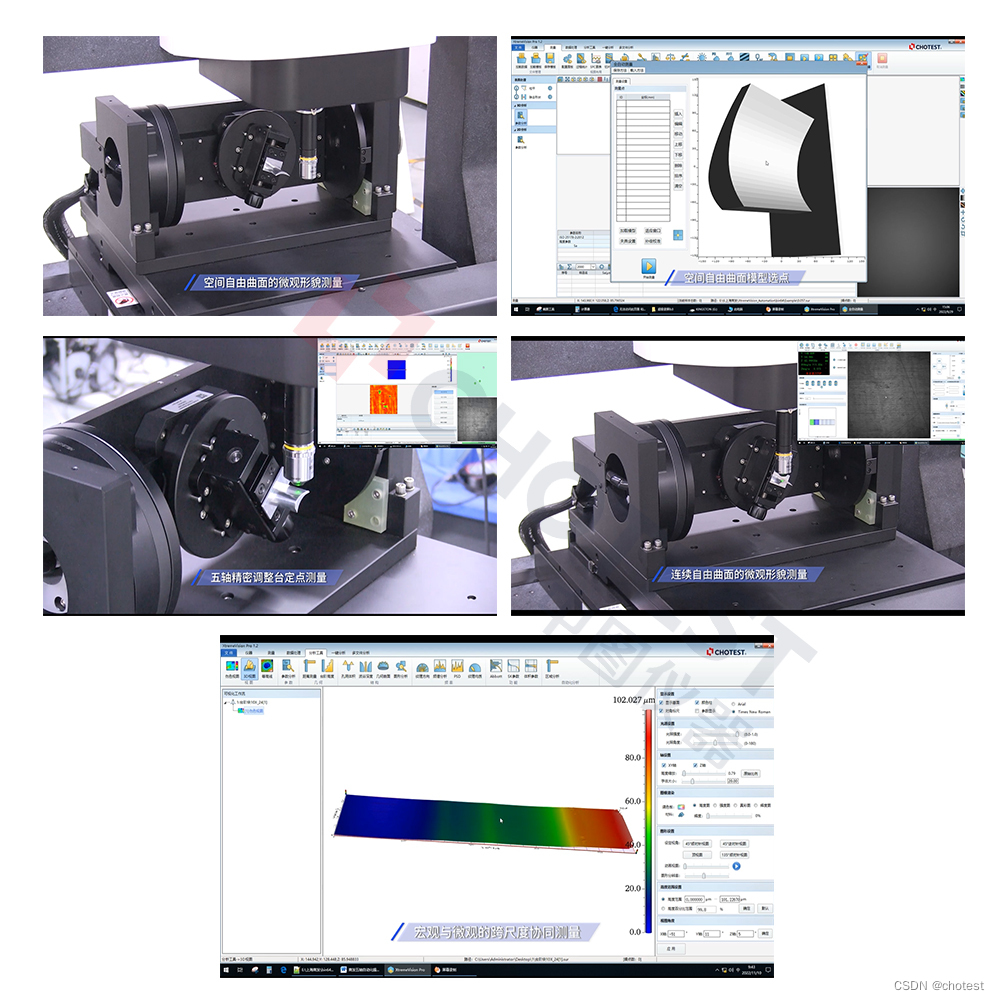Switch to the 多文件分析 multi-file analysis tab
1000x1000 pixels.
coord(361,653)
